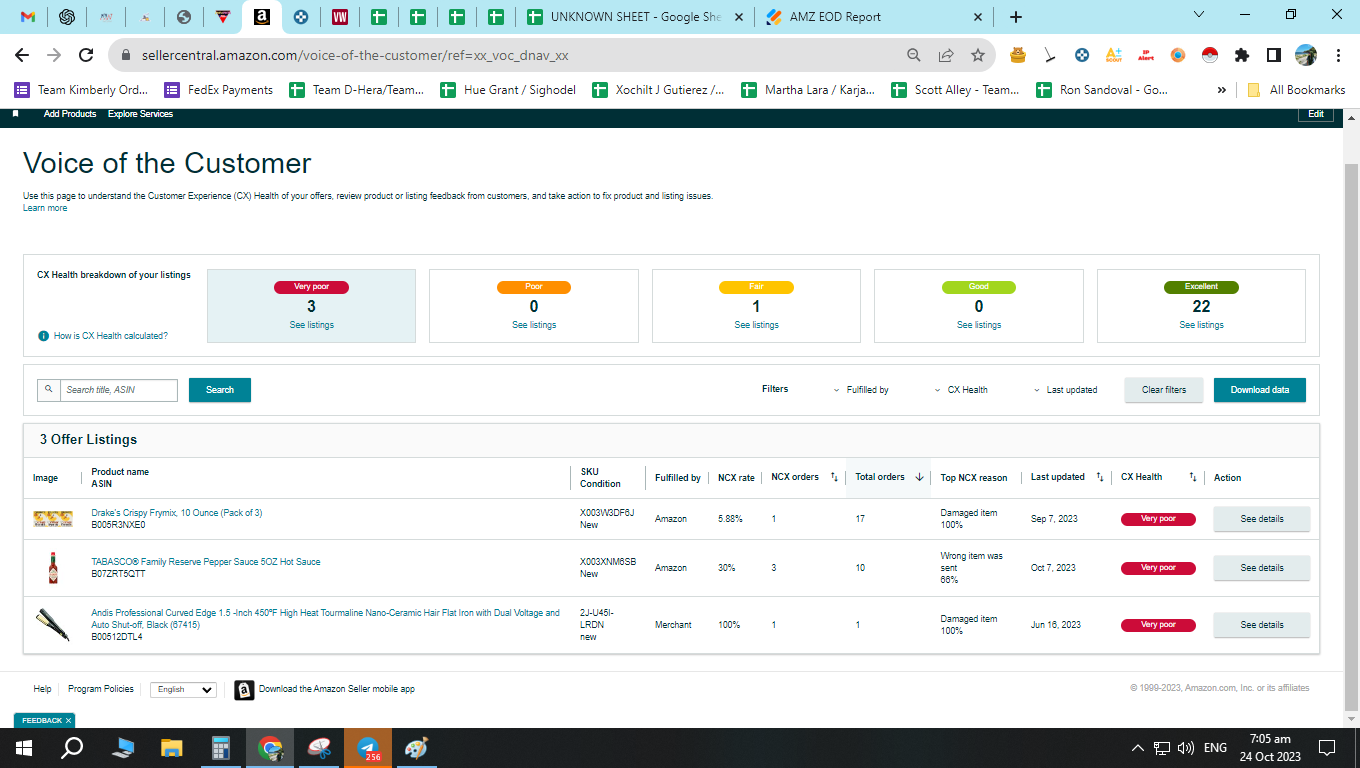
Task: Sort by the Last updated column header
Action: 1100,477
